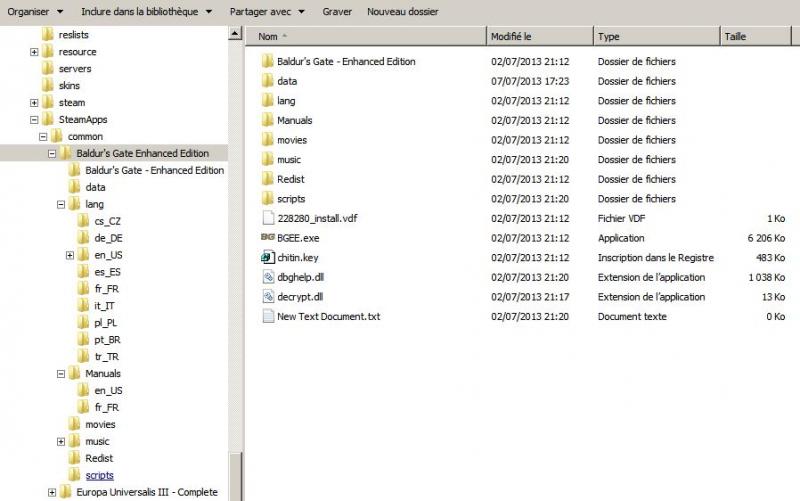Collapse the SteamApps folder in tree
This screenshot has width=800, height=501.
click(x=34, y=119)
